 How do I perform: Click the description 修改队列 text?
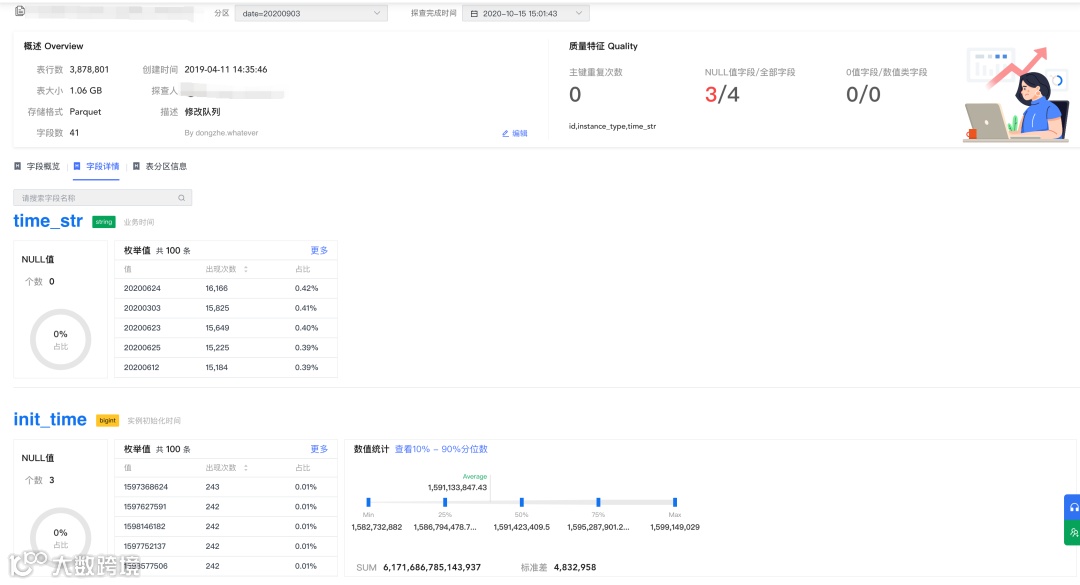point(202,112)
